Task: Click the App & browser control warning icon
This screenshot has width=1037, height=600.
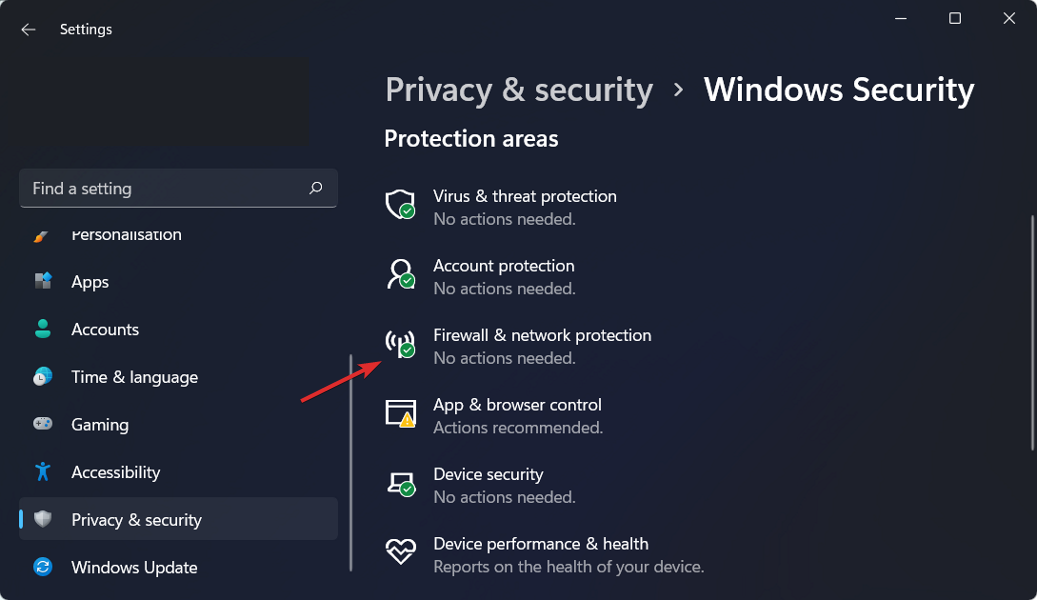Action: tap(400, 414)
